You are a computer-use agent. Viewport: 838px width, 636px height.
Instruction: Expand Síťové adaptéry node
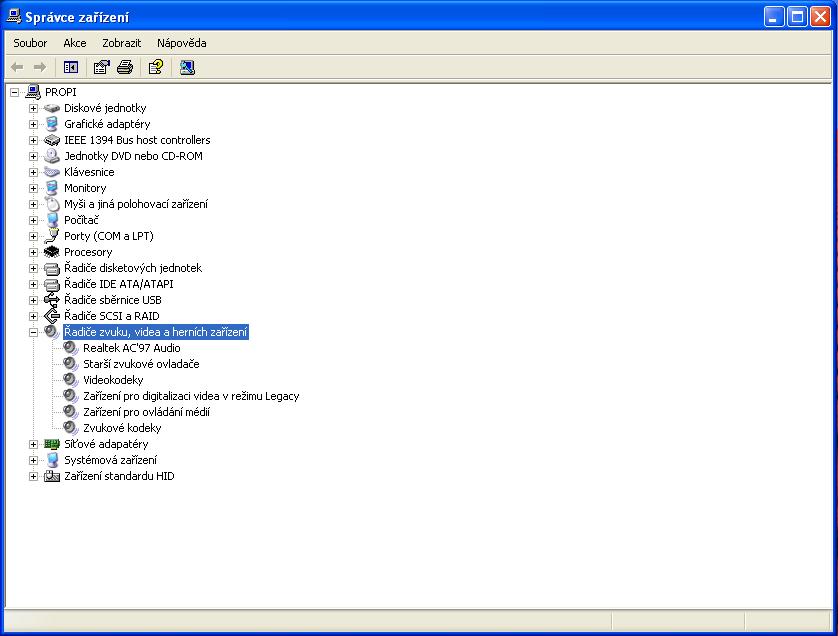tap(33, 444)
